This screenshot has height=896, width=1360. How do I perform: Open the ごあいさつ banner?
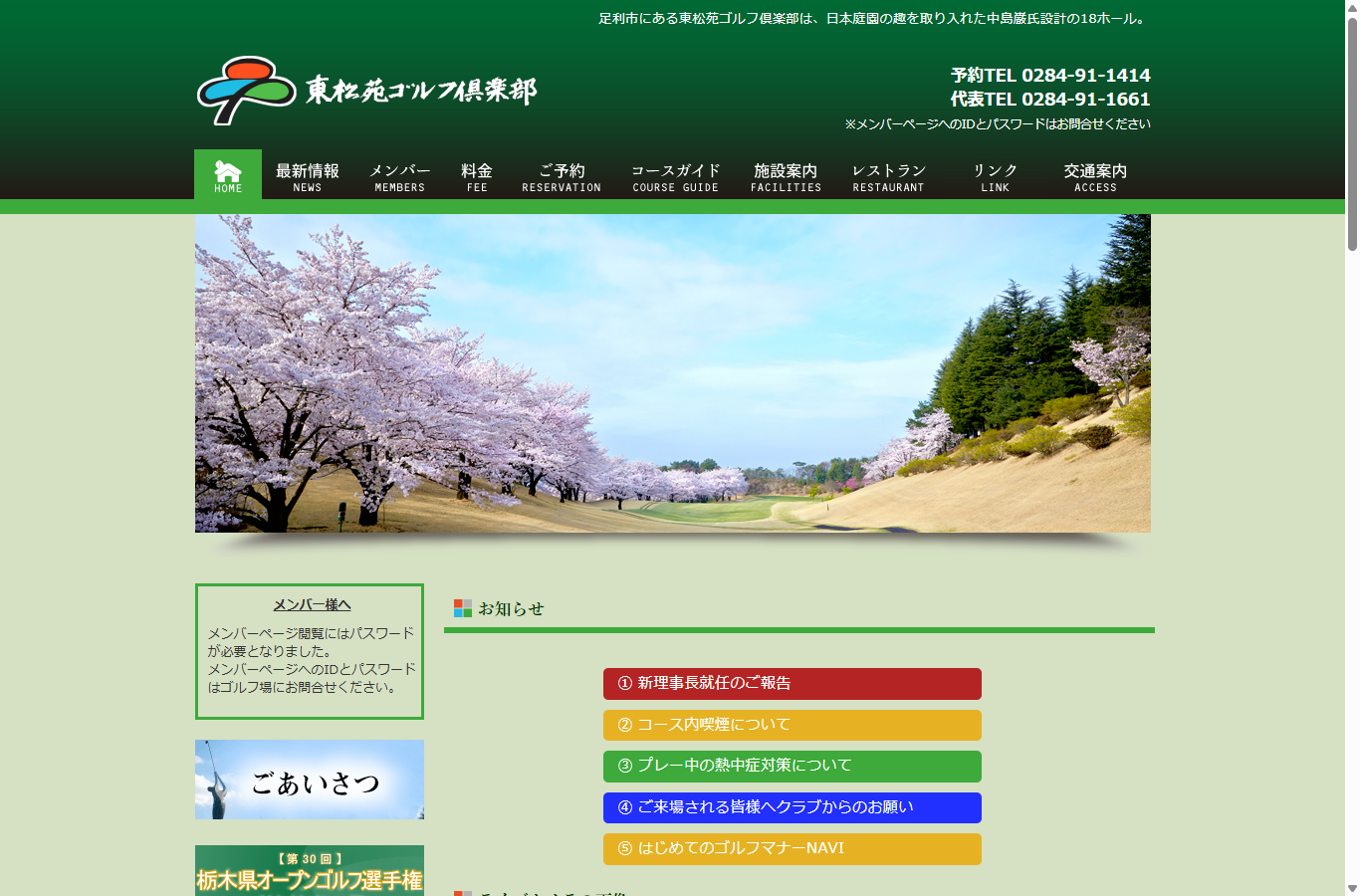(x=310, y=780)
